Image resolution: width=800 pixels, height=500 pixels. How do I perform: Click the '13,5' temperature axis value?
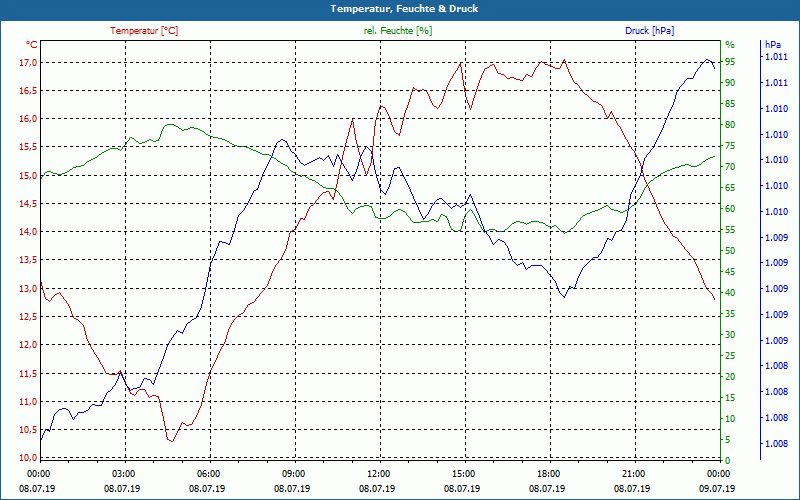29,260
